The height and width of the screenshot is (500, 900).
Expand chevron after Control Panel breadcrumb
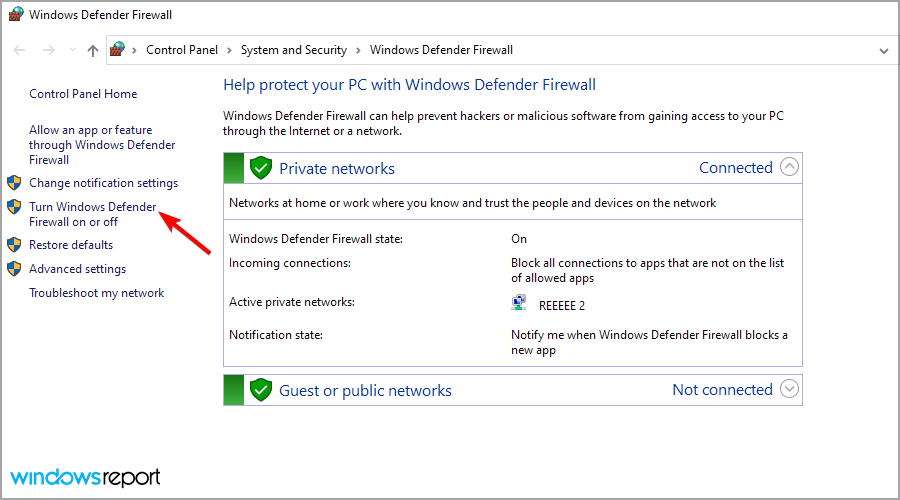coord(229,51)
